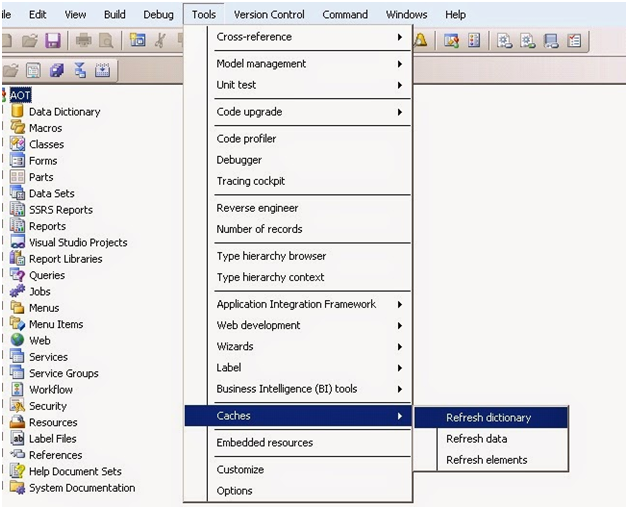This screenshot has height=509, width=628.
Task: Expand the Cross-reference submenu arrow
Action: coord(399,37)
